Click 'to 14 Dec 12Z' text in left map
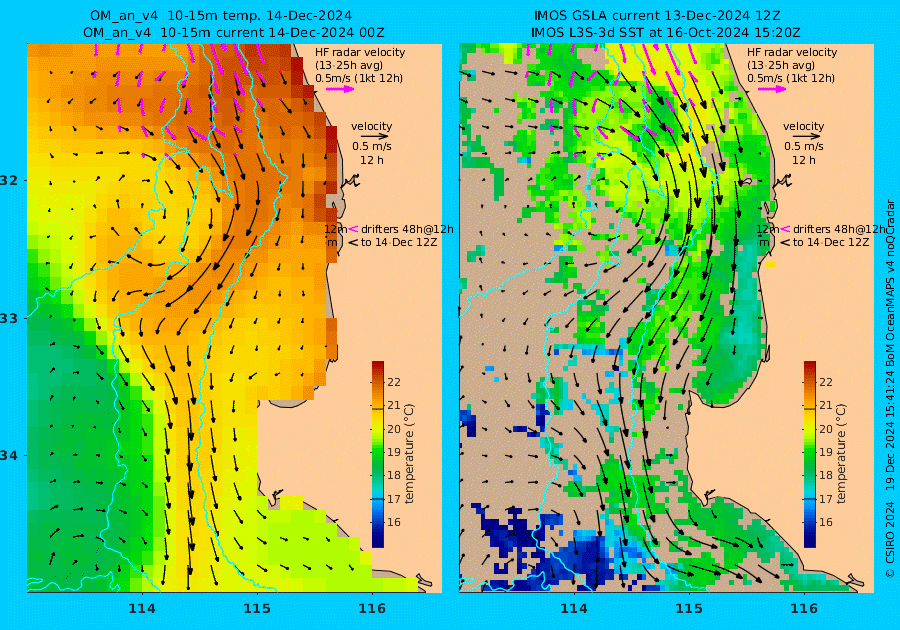900x630 pixels. click(x=399, y=242)
